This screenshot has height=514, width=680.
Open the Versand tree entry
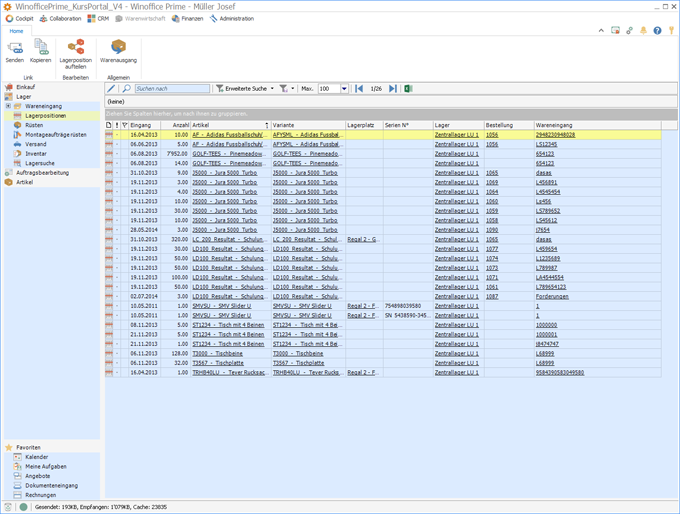(36, 144)
